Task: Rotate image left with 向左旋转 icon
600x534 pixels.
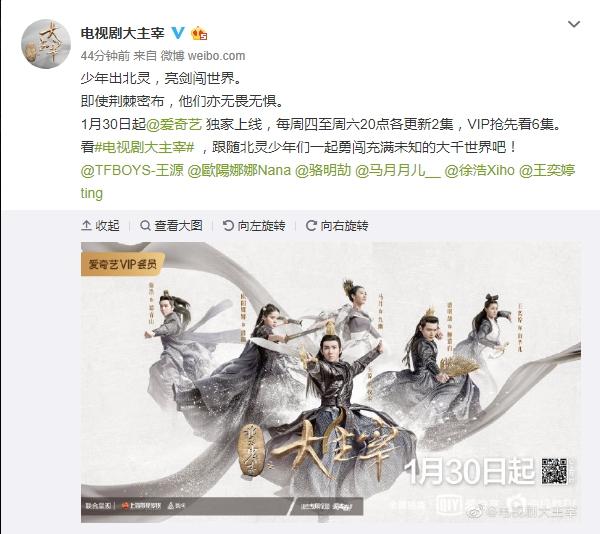Action: point(228,226)
